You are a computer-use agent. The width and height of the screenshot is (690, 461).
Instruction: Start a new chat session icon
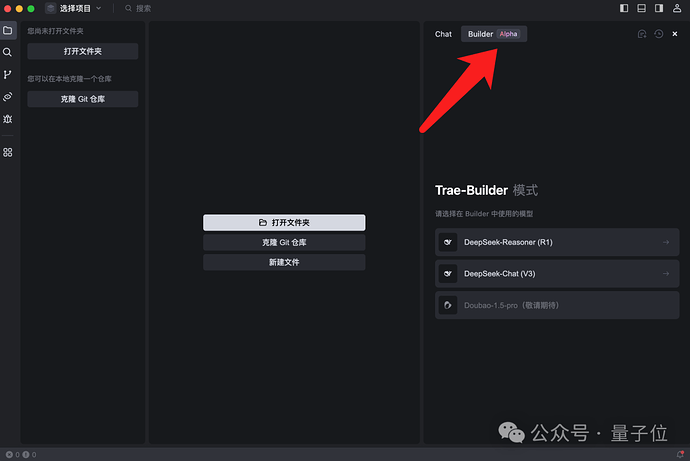[x=642, y=34]
